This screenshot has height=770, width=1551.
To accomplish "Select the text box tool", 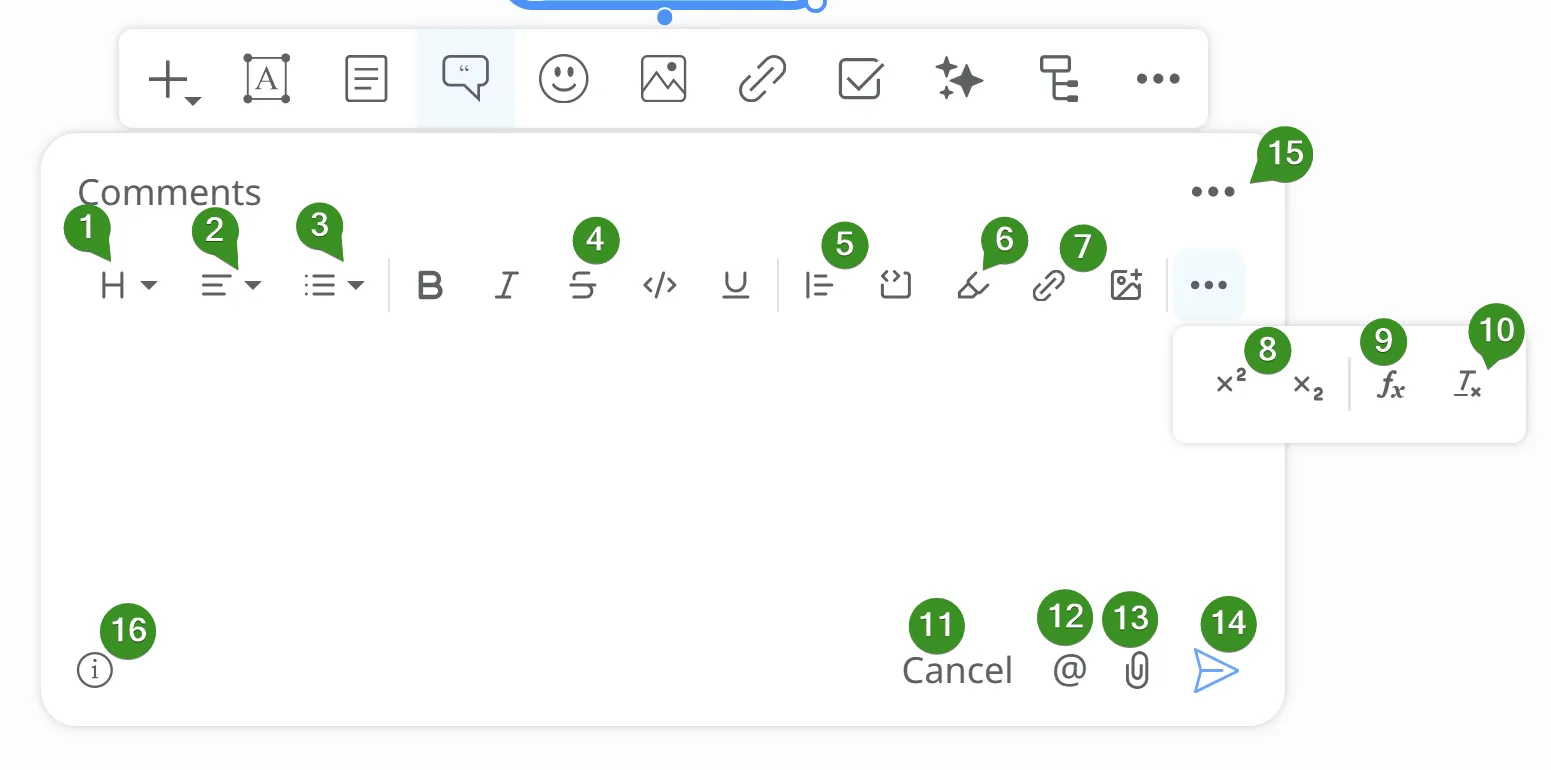I will coord(267,79).
